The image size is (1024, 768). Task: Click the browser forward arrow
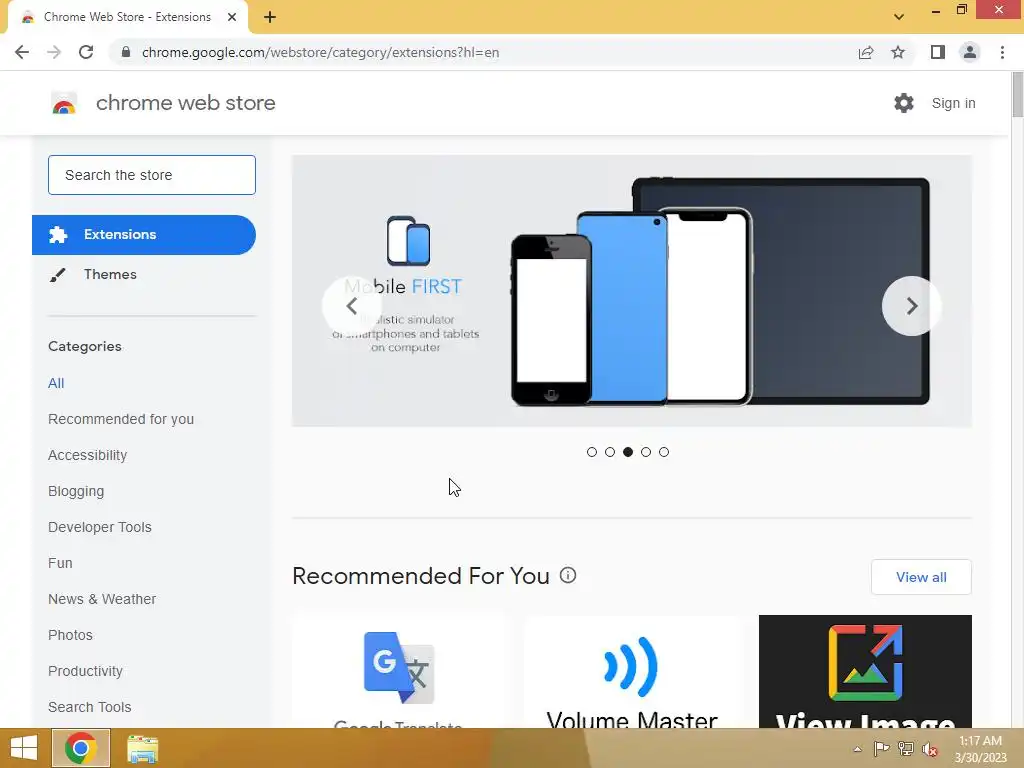[x=54, y=52]
